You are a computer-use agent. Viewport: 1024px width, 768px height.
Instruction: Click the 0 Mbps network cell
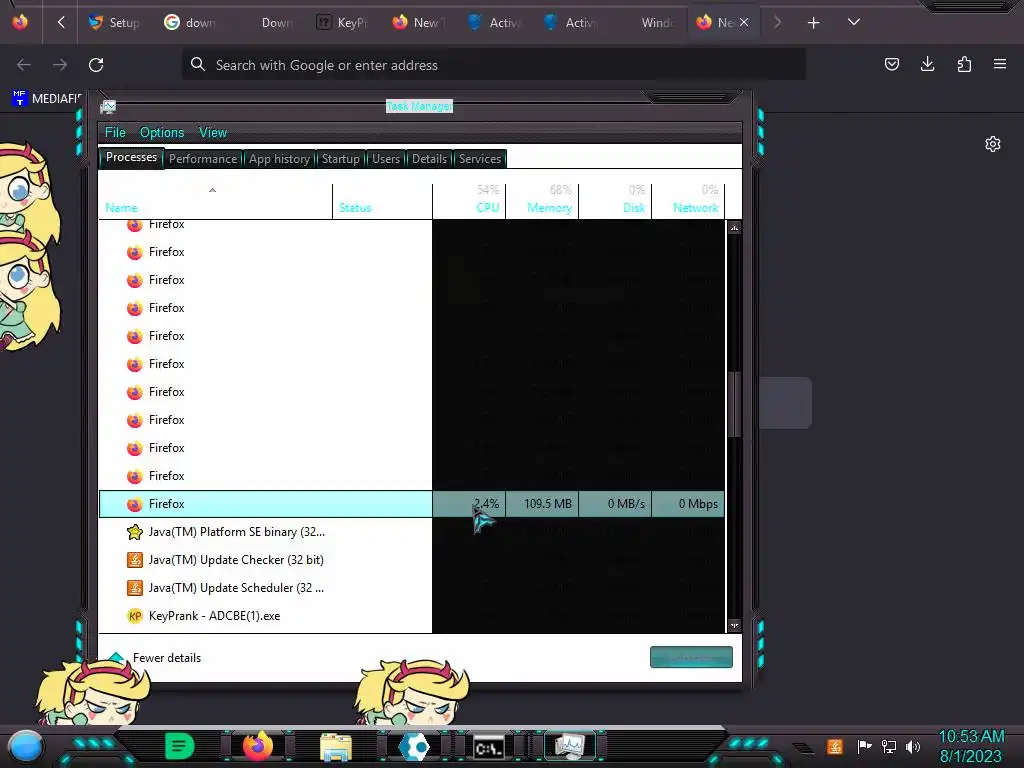click(x=688, y=504)
